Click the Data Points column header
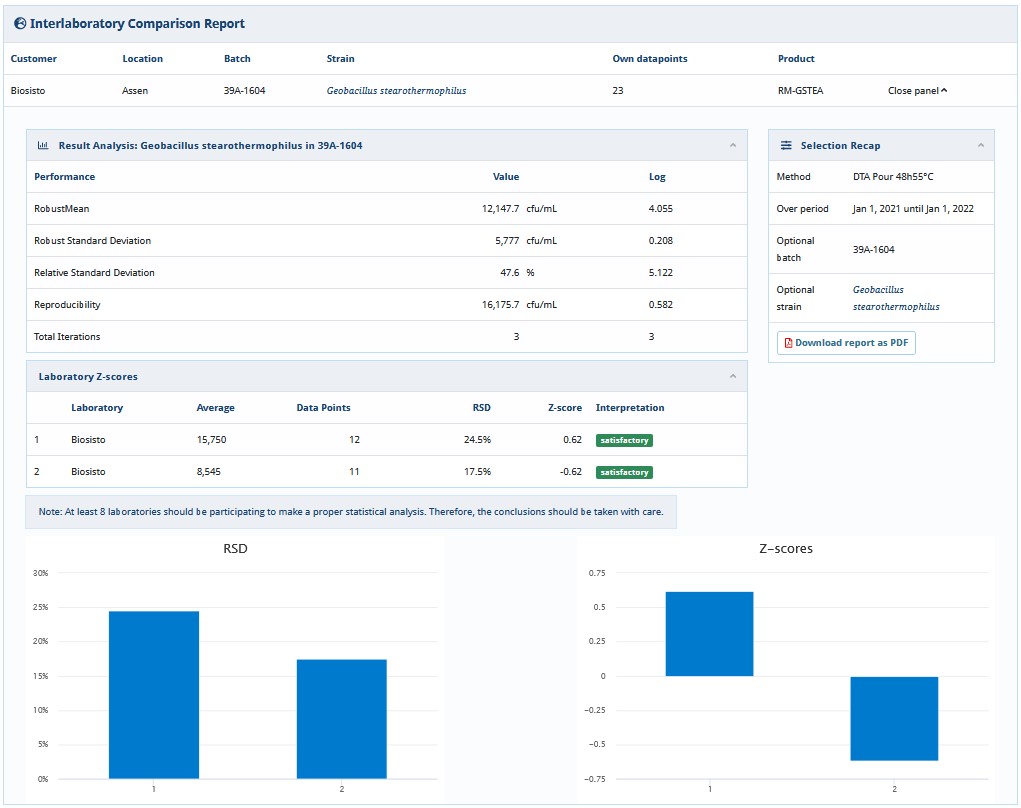This screenshot has width=1021, height=808. click(323, 408)
